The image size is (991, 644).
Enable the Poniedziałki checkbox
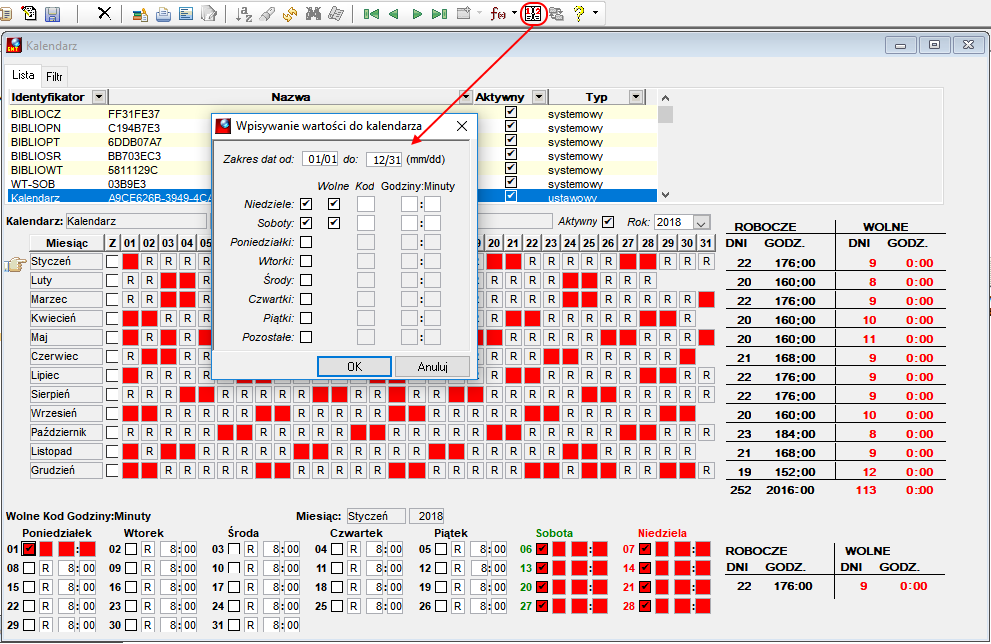pyautogui.click(x=306, y=242)
